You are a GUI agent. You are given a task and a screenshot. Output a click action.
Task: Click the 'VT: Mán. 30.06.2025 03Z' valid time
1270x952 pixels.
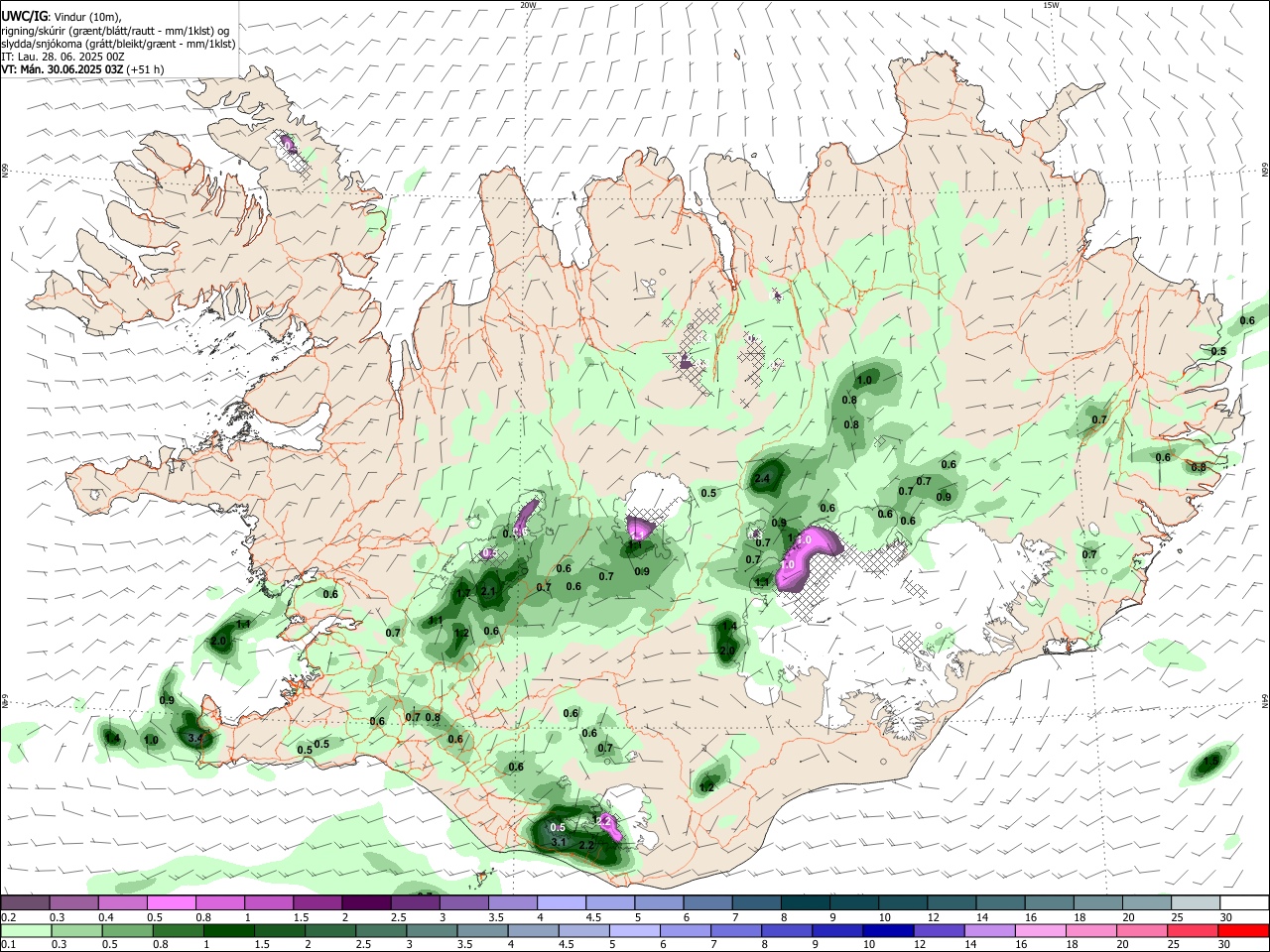click(x=62, y=69)
